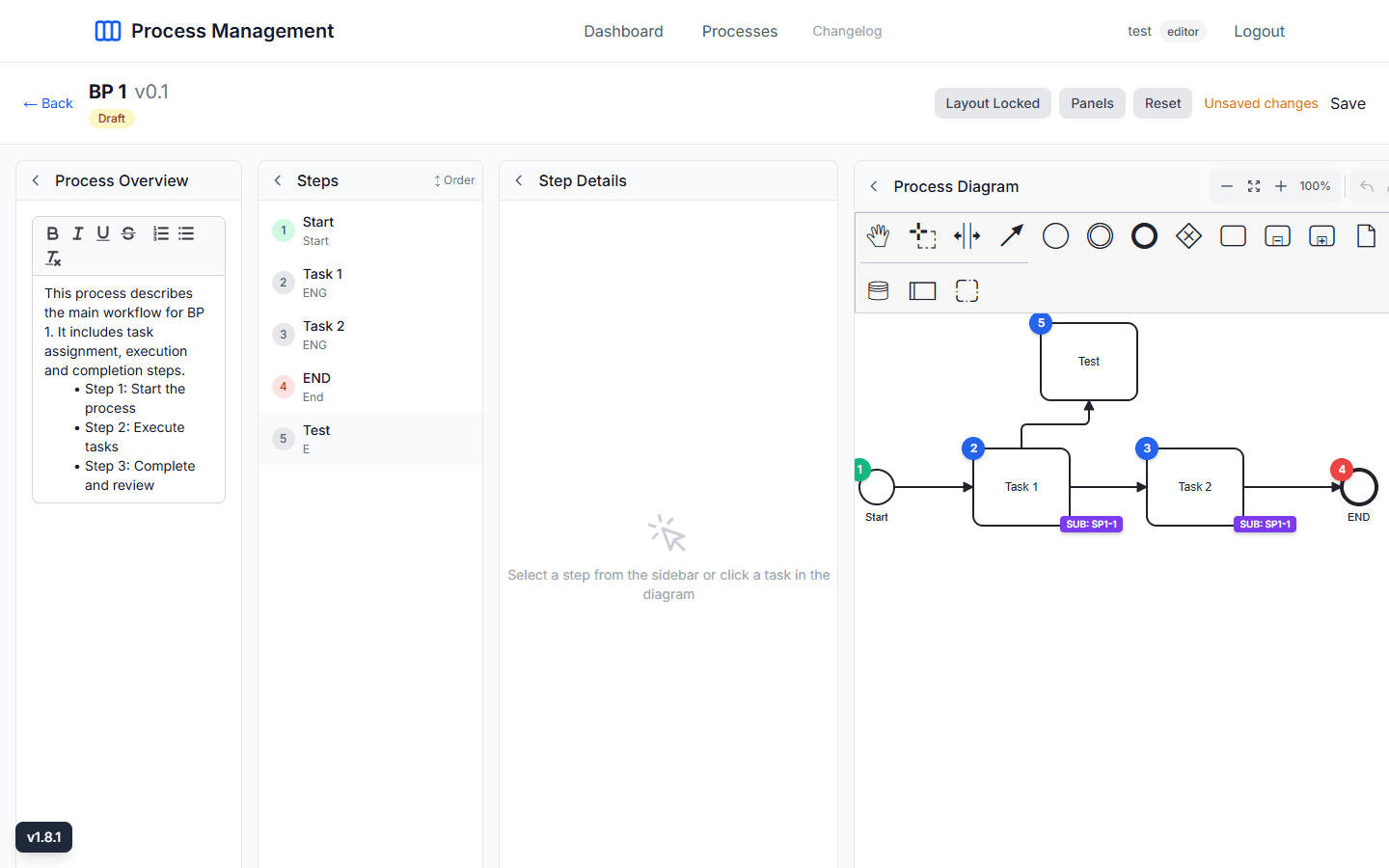Collapse the Process Diagram panel
The height and width of the screenshot is (868, 1389).
pyautogui.click(x=874, y=186)
